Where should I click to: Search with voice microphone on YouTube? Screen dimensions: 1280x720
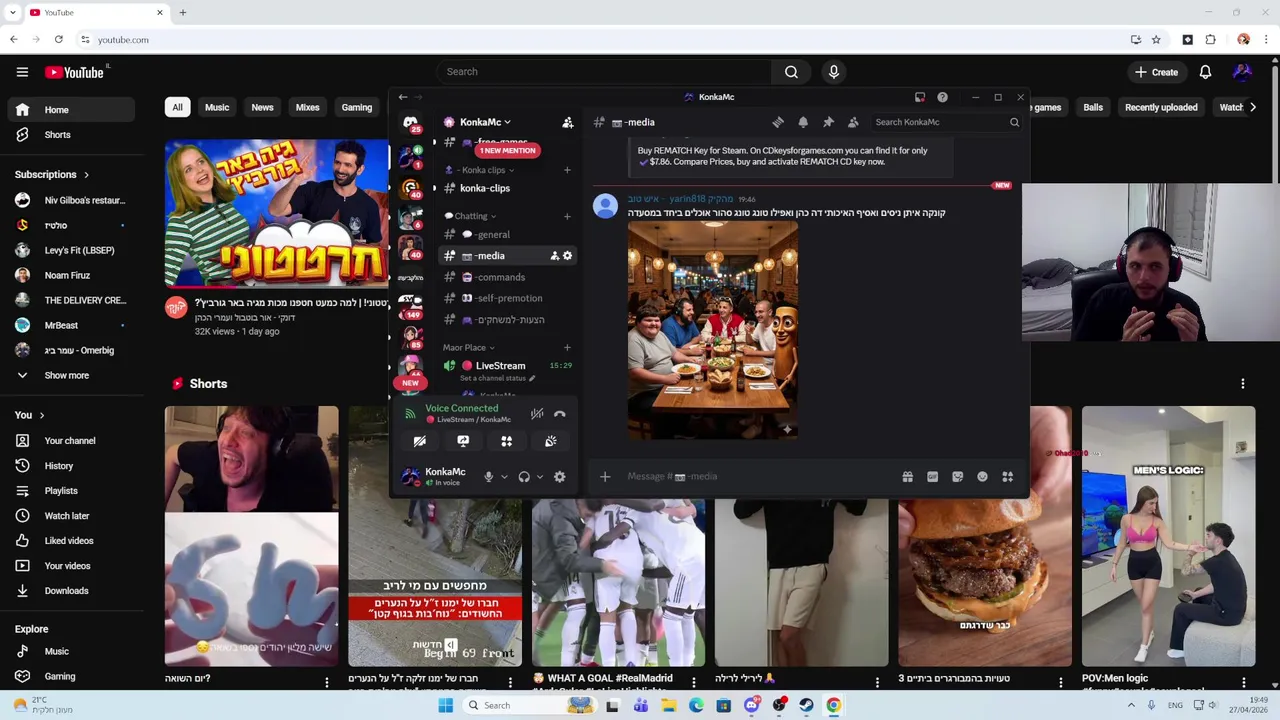(833, 72)
